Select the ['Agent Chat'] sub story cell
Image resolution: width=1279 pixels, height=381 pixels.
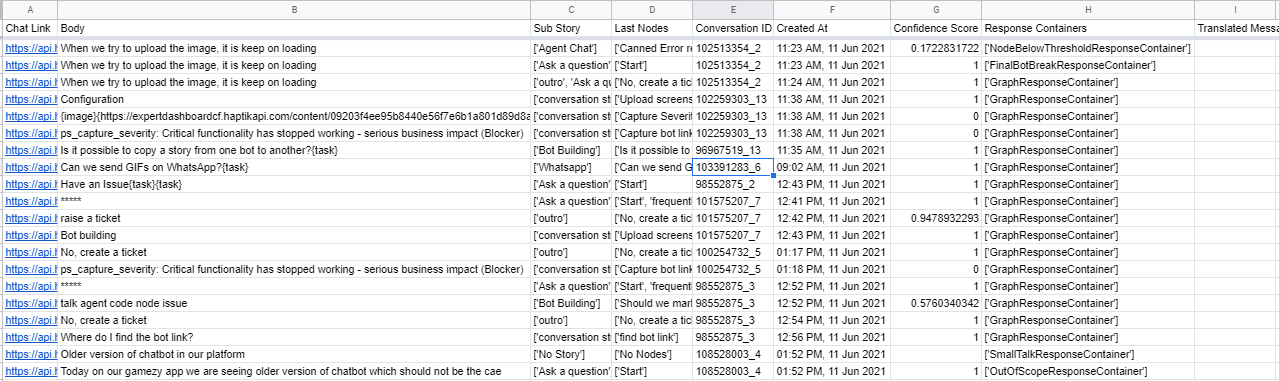point(570,48)
